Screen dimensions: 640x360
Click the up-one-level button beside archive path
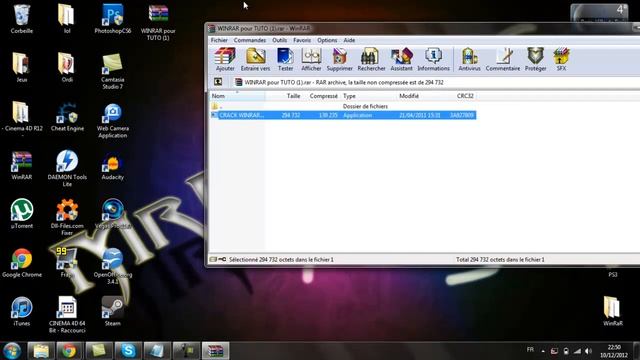pos(218,82)
